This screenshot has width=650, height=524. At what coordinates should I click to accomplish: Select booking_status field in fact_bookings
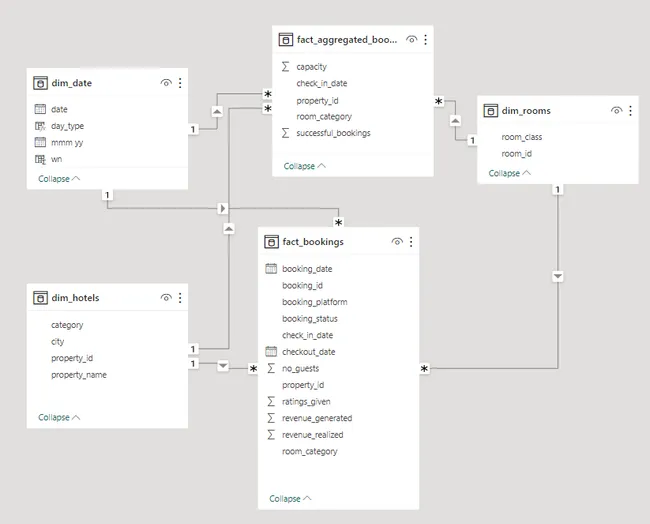310,319
